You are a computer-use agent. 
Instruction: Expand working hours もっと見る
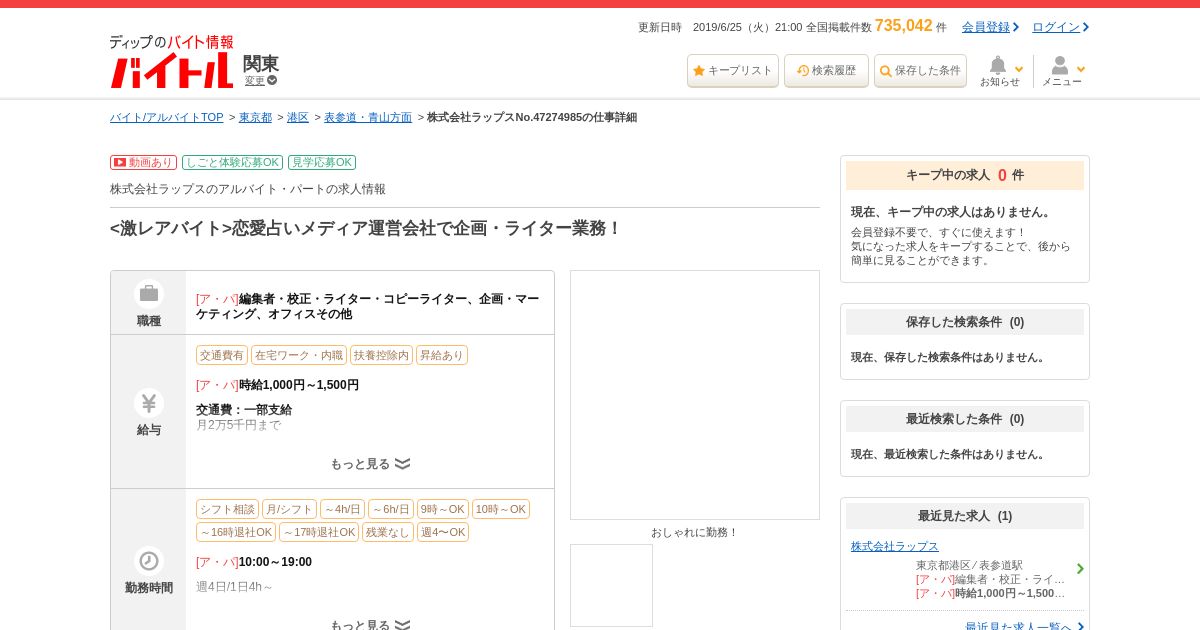pyautogui.click(x=370, y=624)
